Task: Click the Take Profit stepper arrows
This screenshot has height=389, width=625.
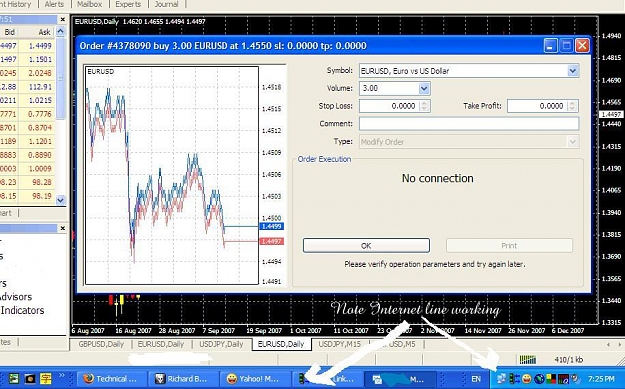Action: pyautogui.click(x=572, y=106)
